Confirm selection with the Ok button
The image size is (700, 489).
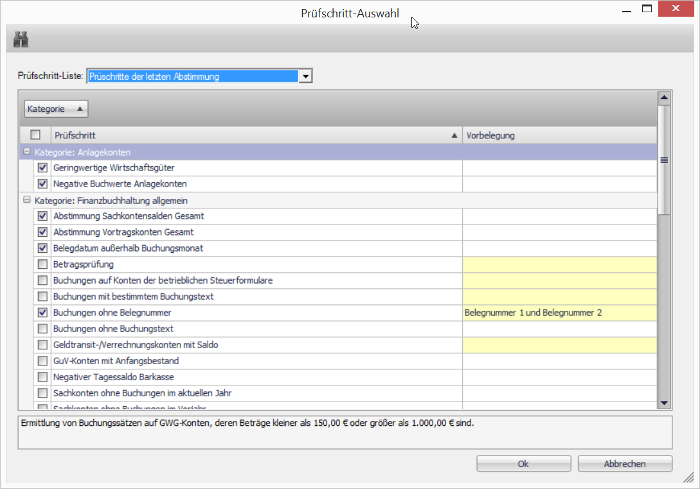tap(523, 464)
